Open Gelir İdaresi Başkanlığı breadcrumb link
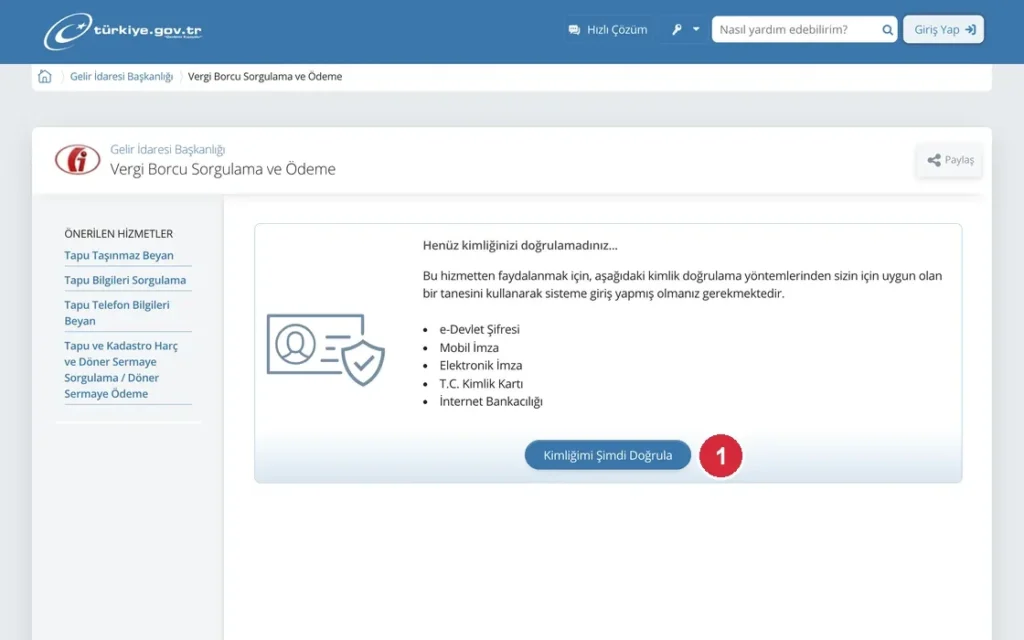The height and width of the screenshot is (640, 1024). [121, 76]
